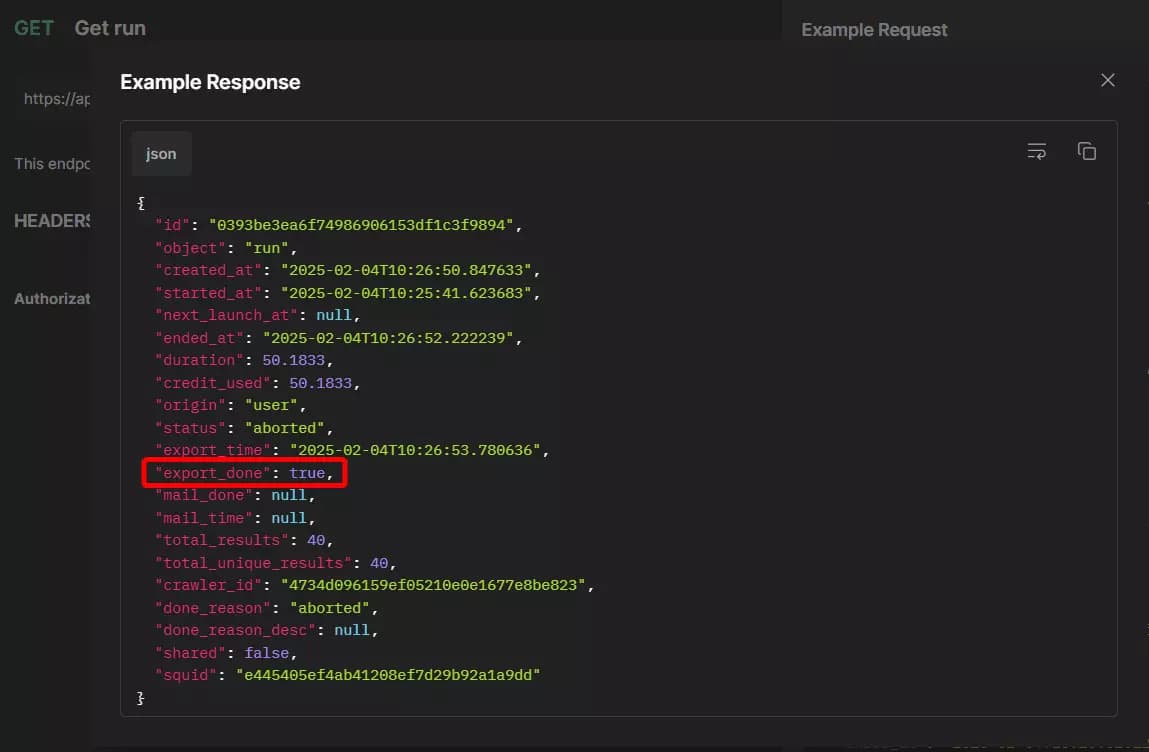This screenshot has width=1149, height=752.
Task: Click the "origin": "user" line
Action: click(x=230, y=405)
